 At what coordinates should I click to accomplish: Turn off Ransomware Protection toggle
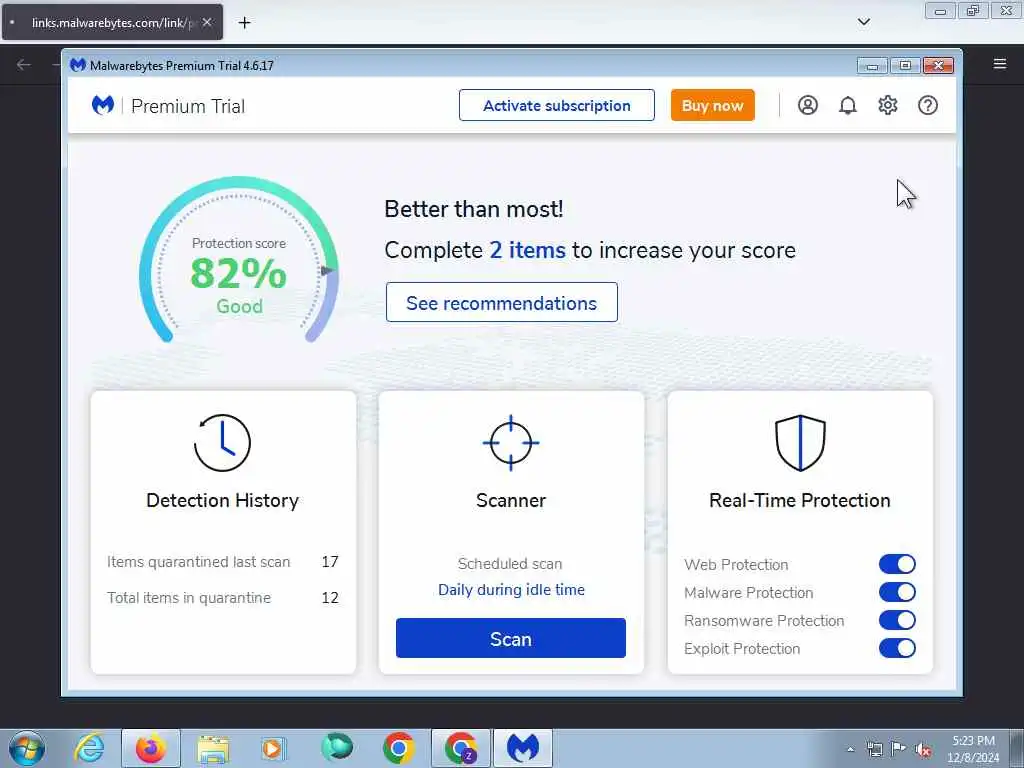pyautogui.click(x=897, y=620)
